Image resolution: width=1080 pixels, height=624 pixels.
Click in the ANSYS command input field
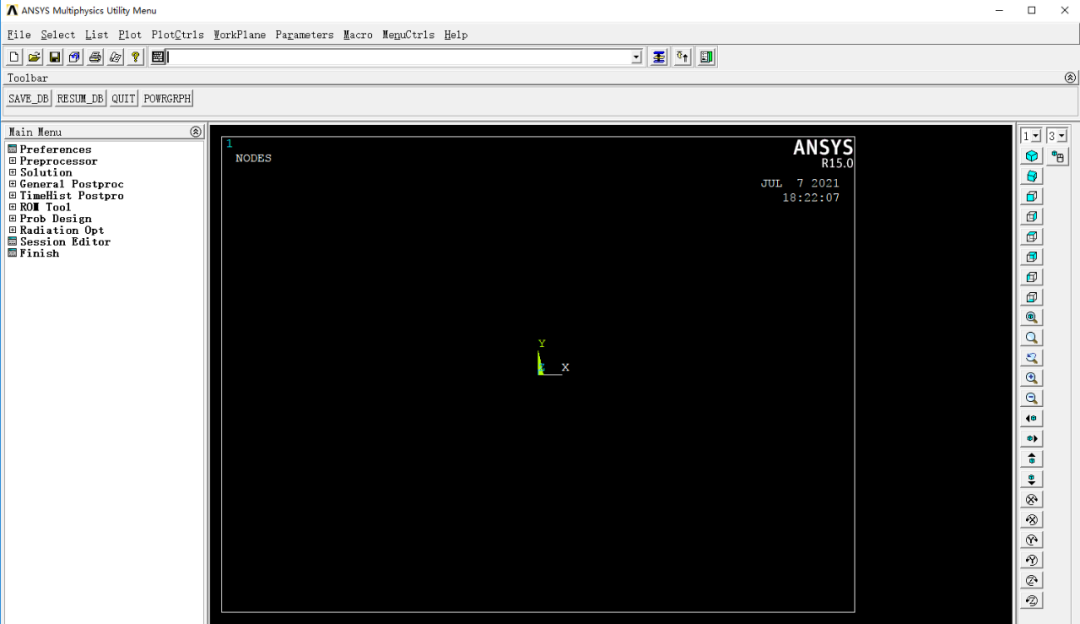399,57
